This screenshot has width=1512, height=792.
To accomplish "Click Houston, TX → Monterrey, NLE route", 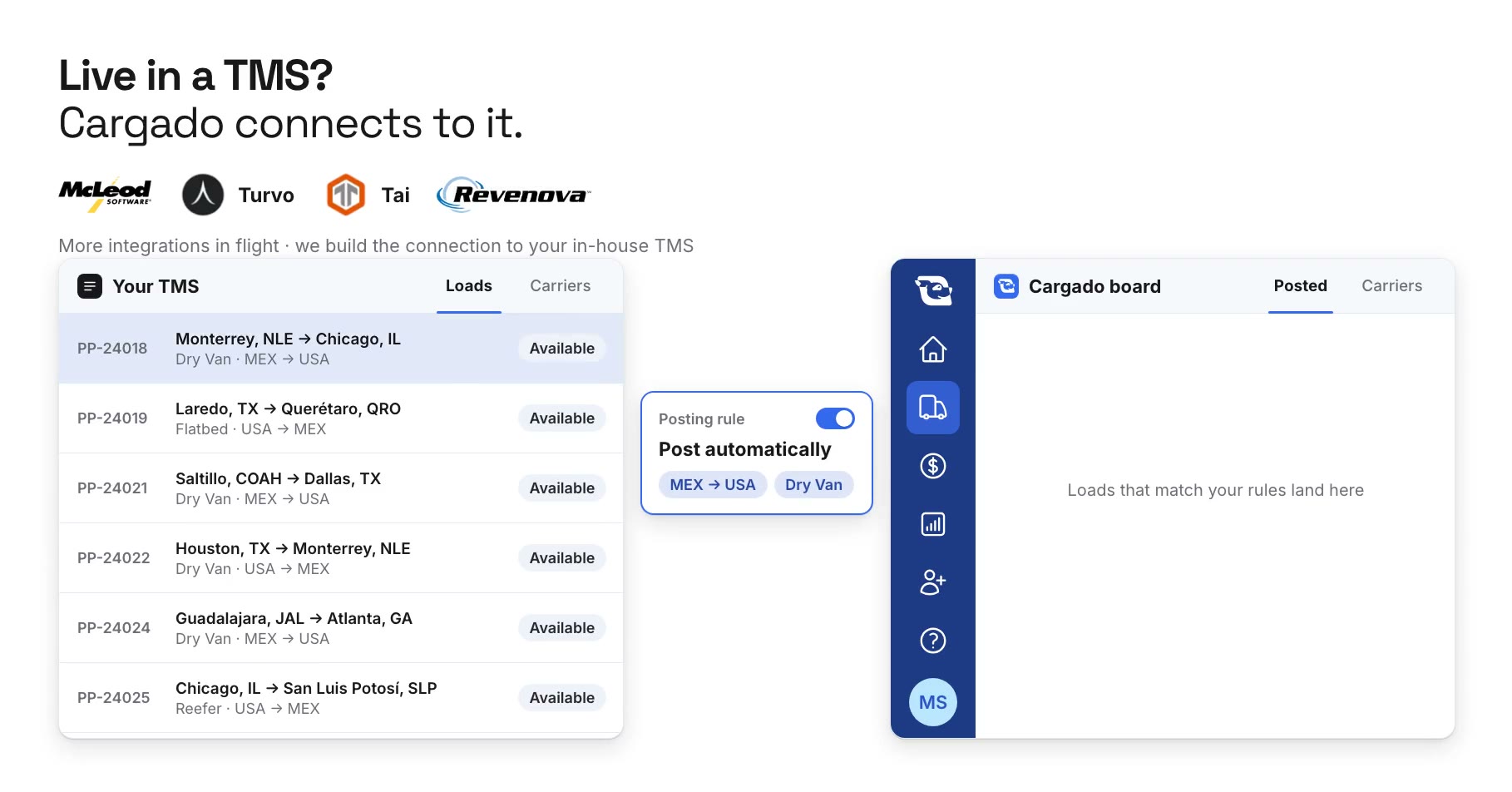I will [x=293, y=548].
